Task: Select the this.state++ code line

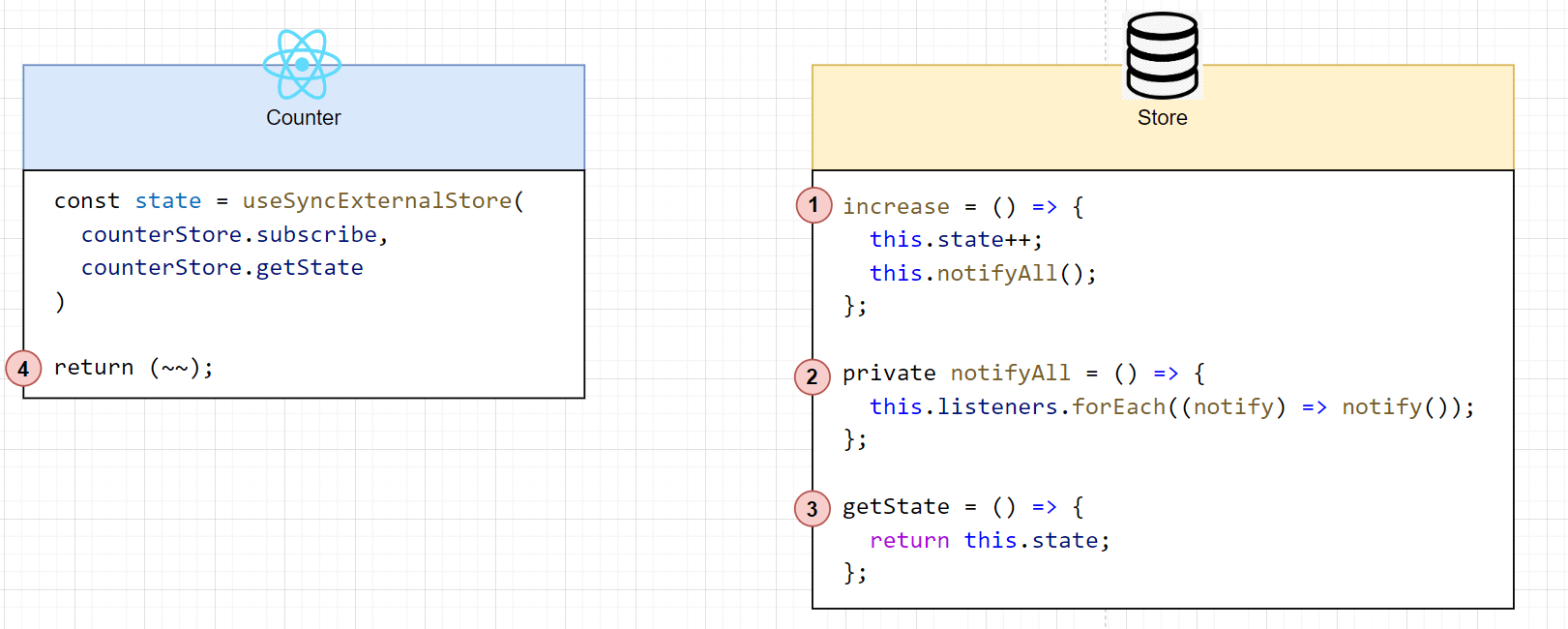Action: (x=956, y=240)
